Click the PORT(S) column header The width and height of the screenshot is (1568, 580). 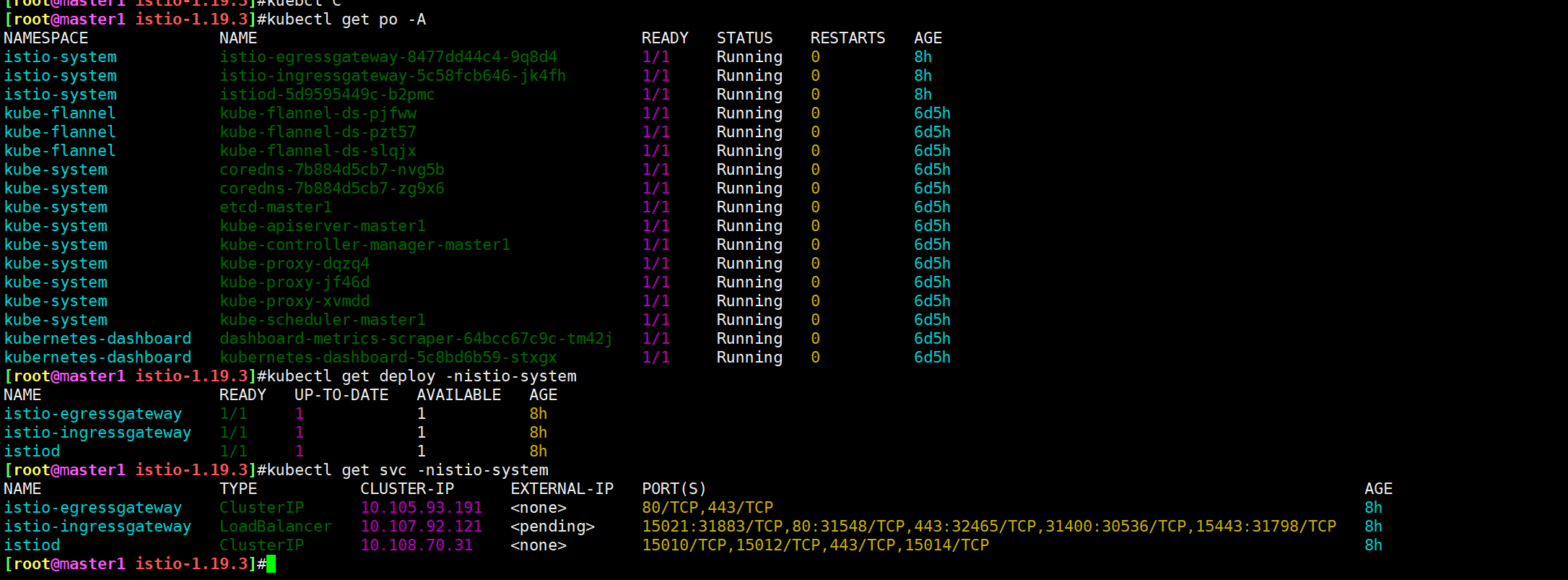[674, 489]
